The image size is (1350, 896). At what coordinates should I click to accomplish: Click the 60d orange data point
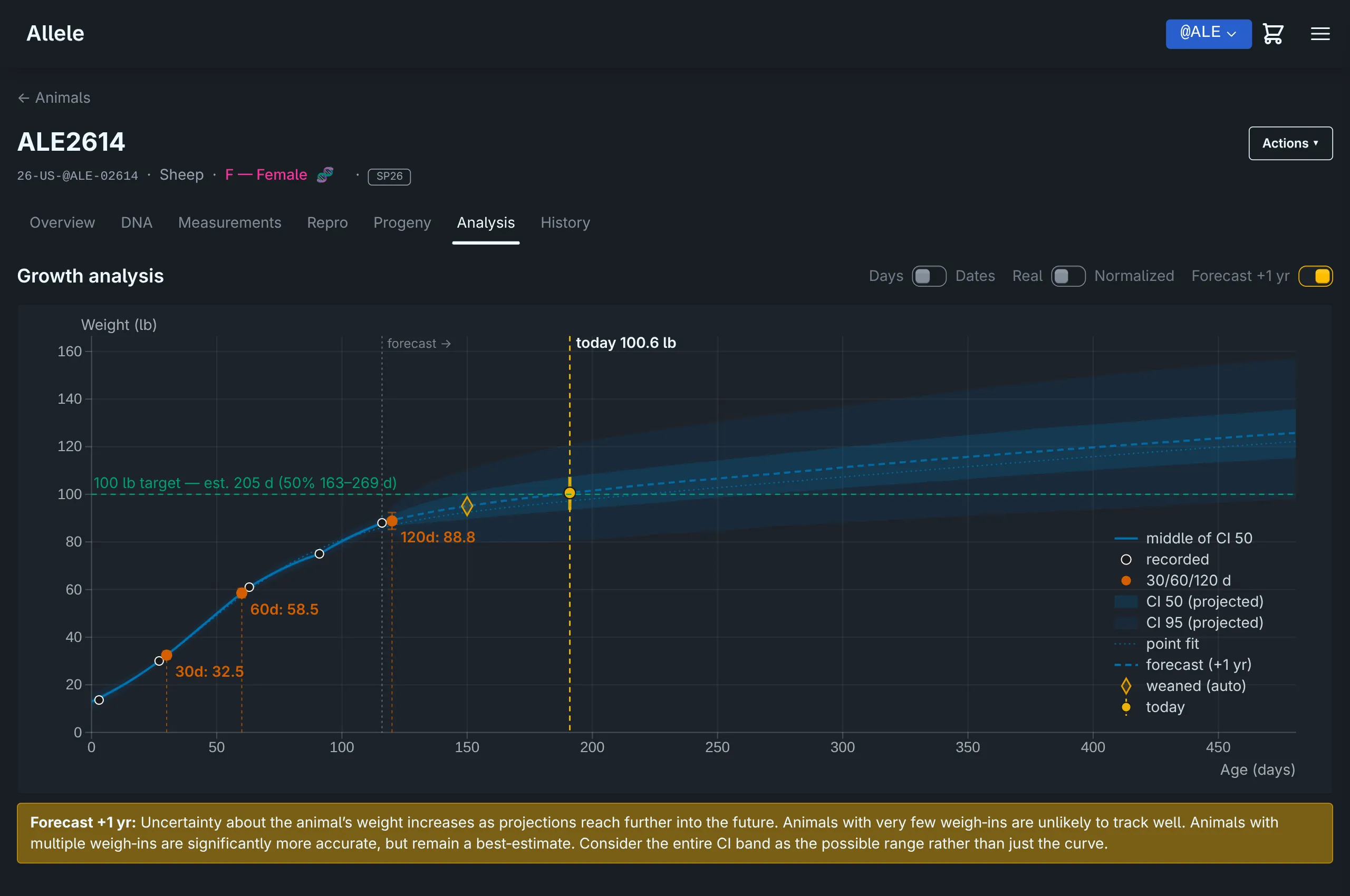pyautogui.click(x=242, y=593)
